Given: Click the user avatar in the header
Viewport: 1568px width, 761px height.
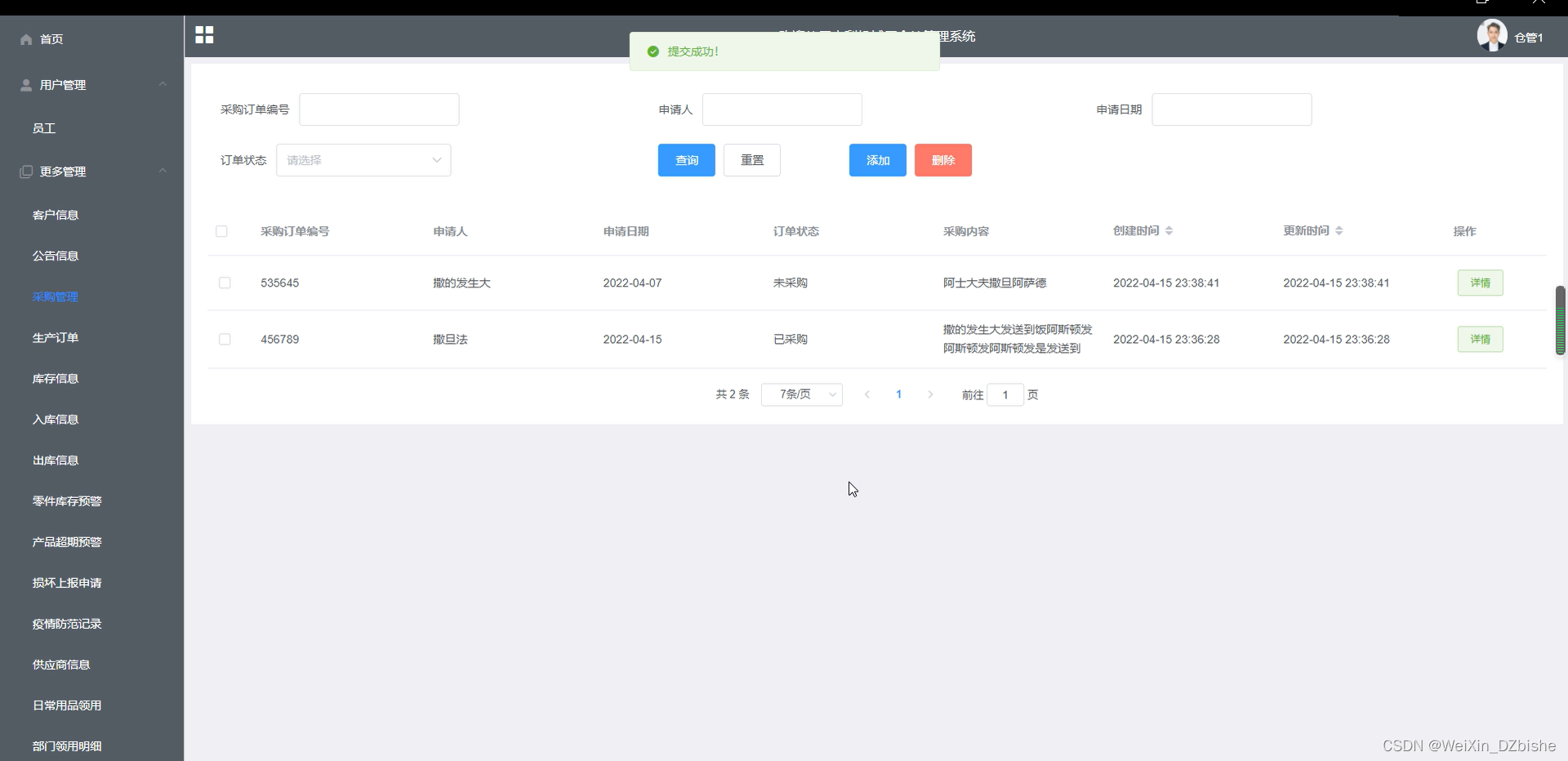Looking at the screenshot, I should coord(1492,36).
